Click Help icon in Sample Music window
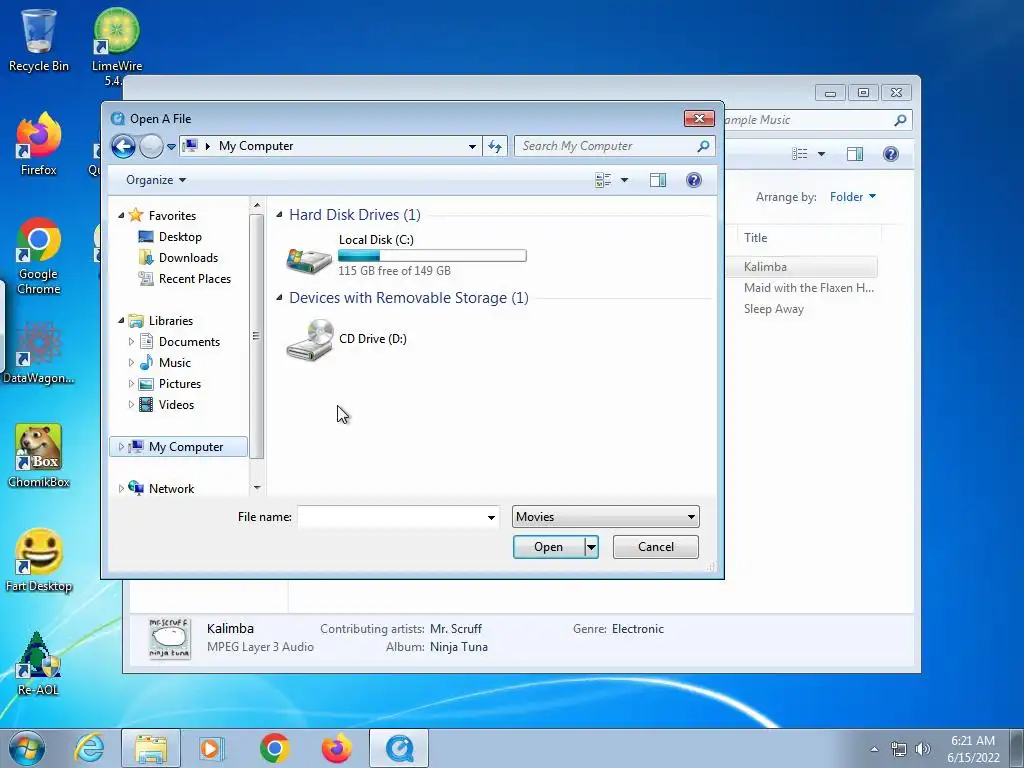 [891, 153]
